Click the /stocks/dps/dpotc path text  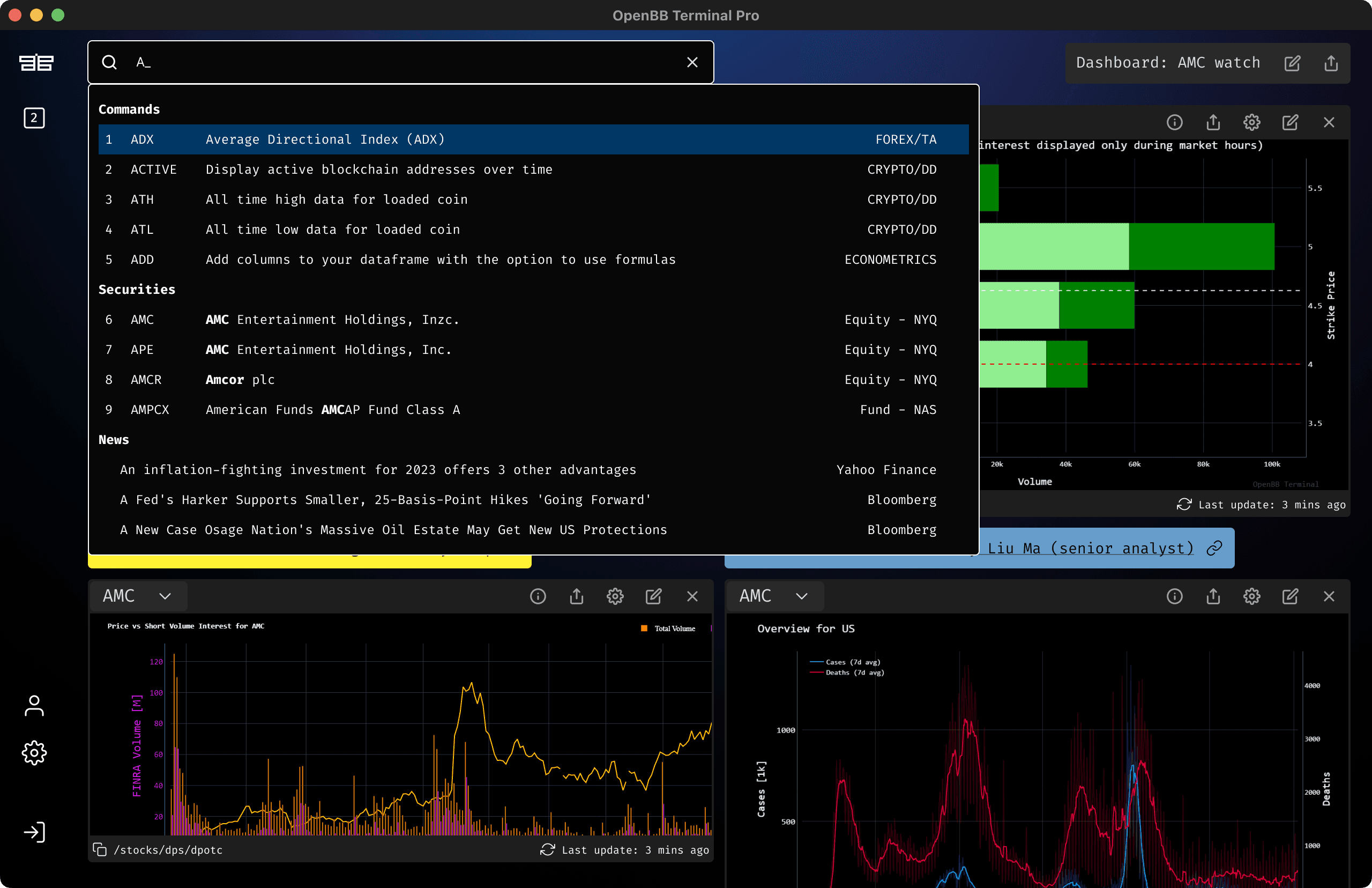click(168, 850)
